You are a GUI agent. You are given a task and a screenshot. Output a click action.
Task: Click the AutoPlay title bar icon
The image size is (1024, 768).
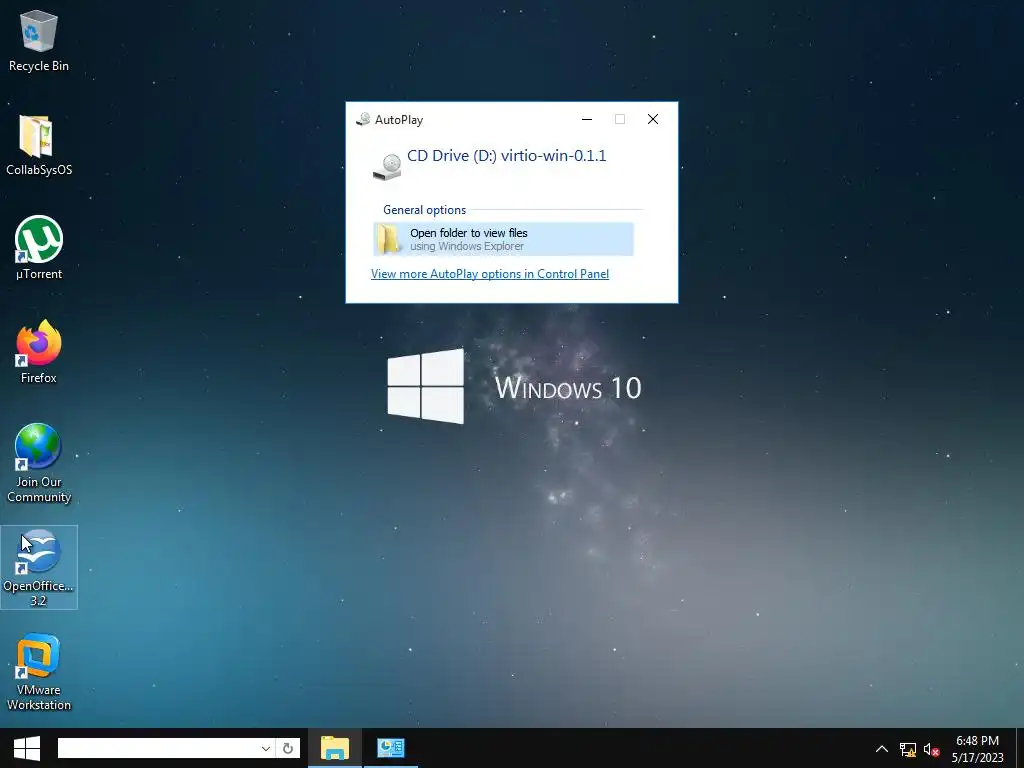(363, 120)
